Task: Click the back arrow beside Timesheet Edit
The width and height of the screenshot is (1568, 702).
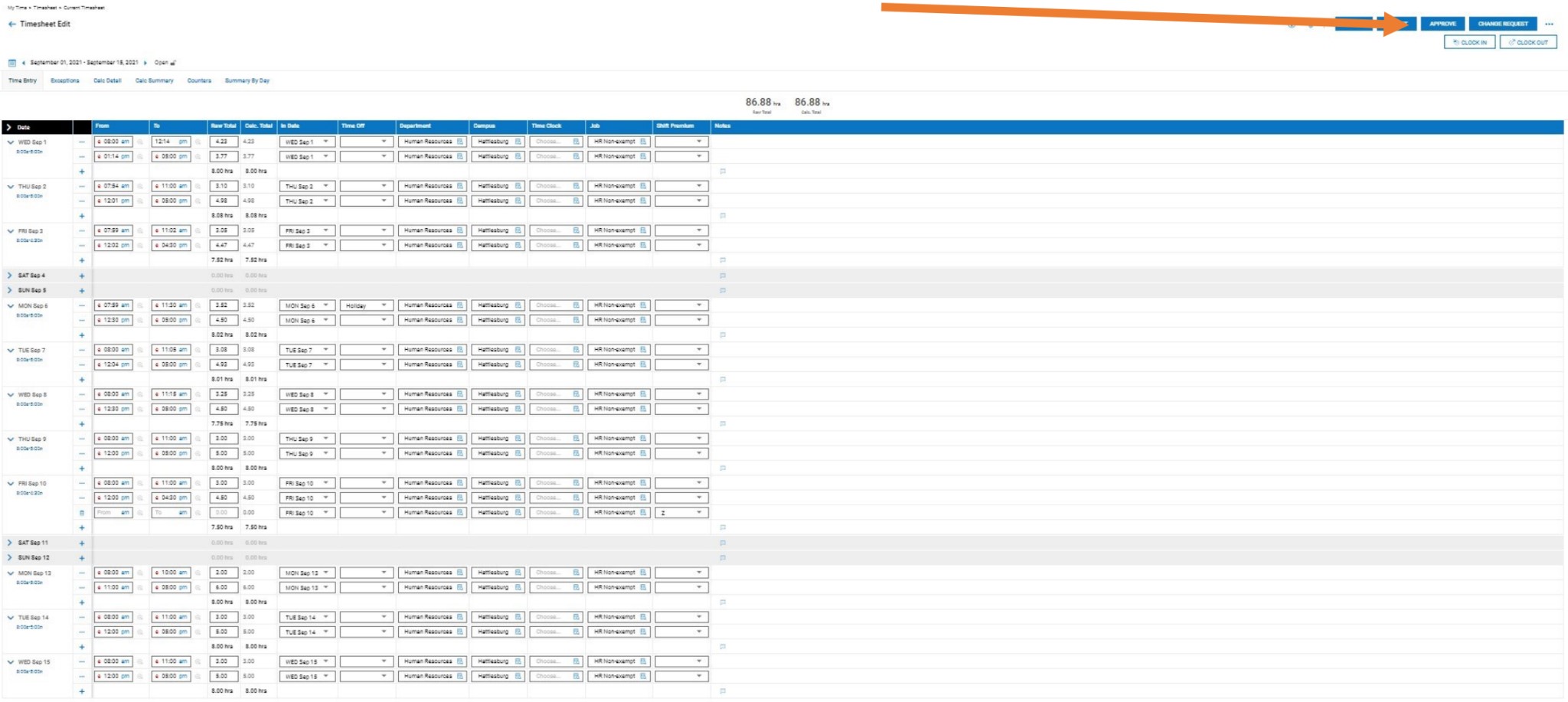Action: pos(11,24)
